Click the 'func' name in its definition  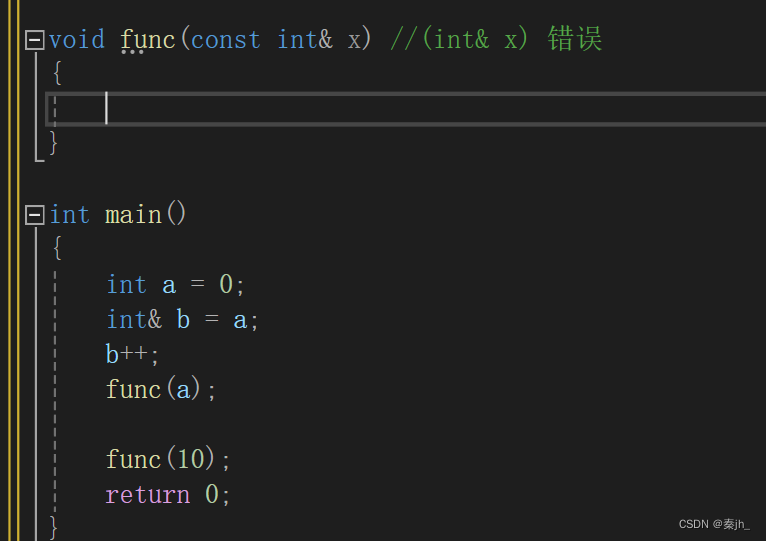148,40
